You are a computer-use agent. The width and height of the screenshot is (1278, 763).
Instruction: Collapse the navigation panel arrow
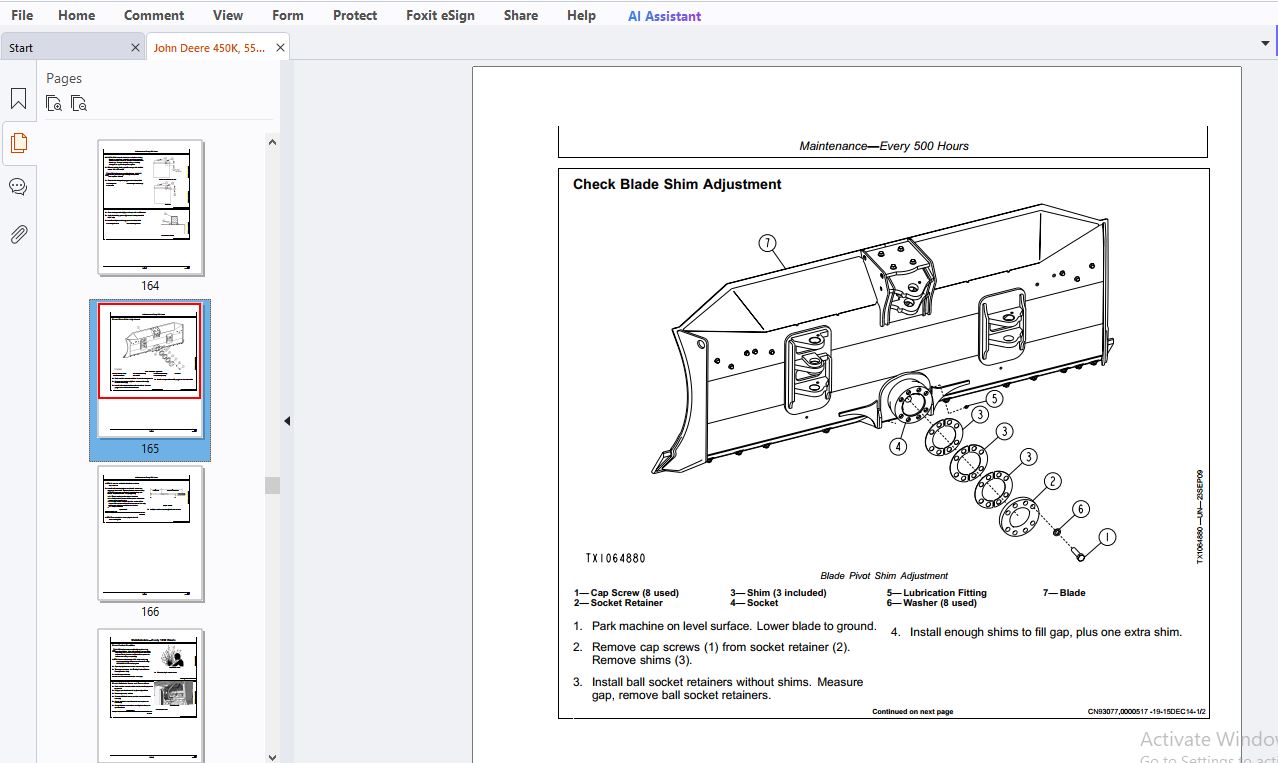point(287,421)
